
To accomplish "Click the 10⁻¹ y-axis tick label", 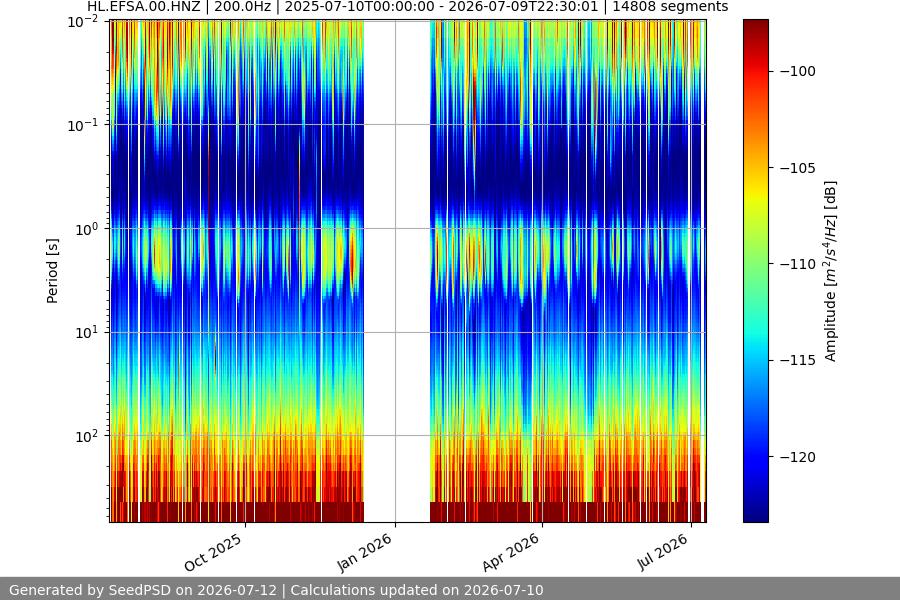I will (x=84, y=125).
